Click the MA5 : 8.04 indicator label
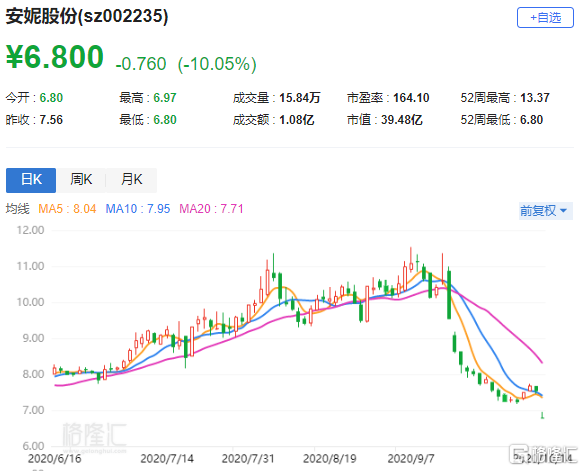 67,209
